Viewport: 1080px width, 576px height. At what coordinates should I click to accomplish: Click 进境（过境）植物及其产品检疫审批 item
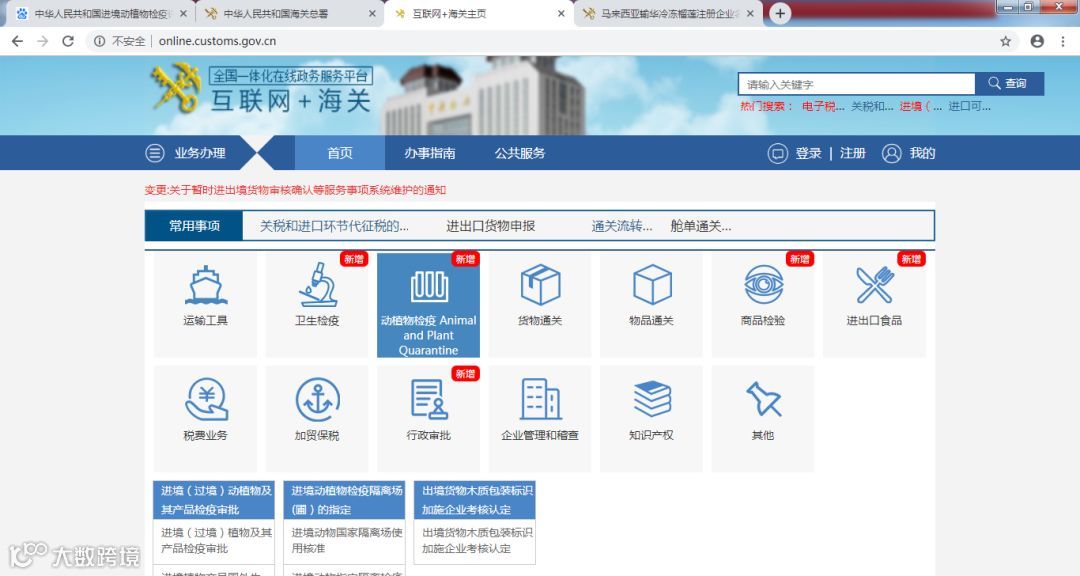216,540
